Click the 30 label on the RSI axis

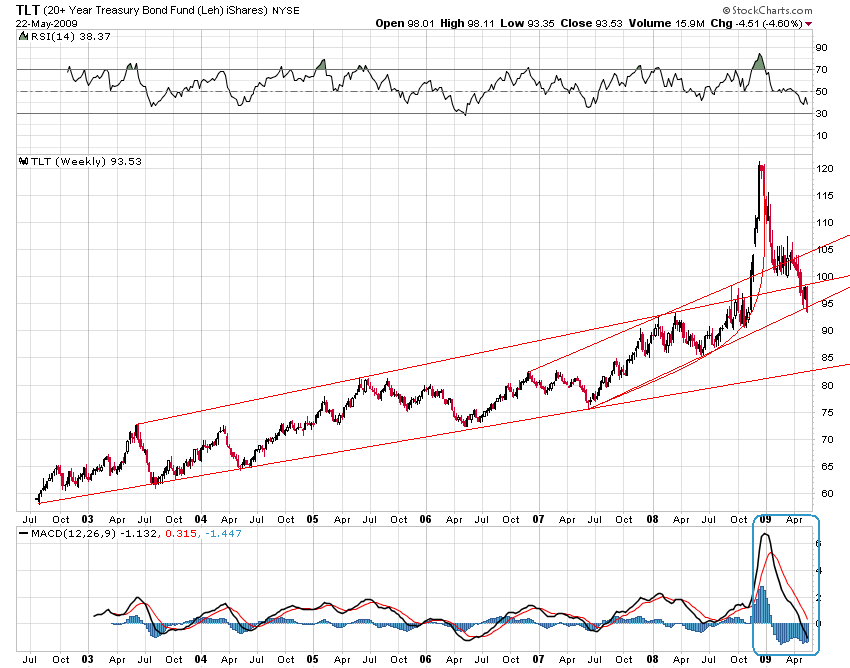[822, 113]
